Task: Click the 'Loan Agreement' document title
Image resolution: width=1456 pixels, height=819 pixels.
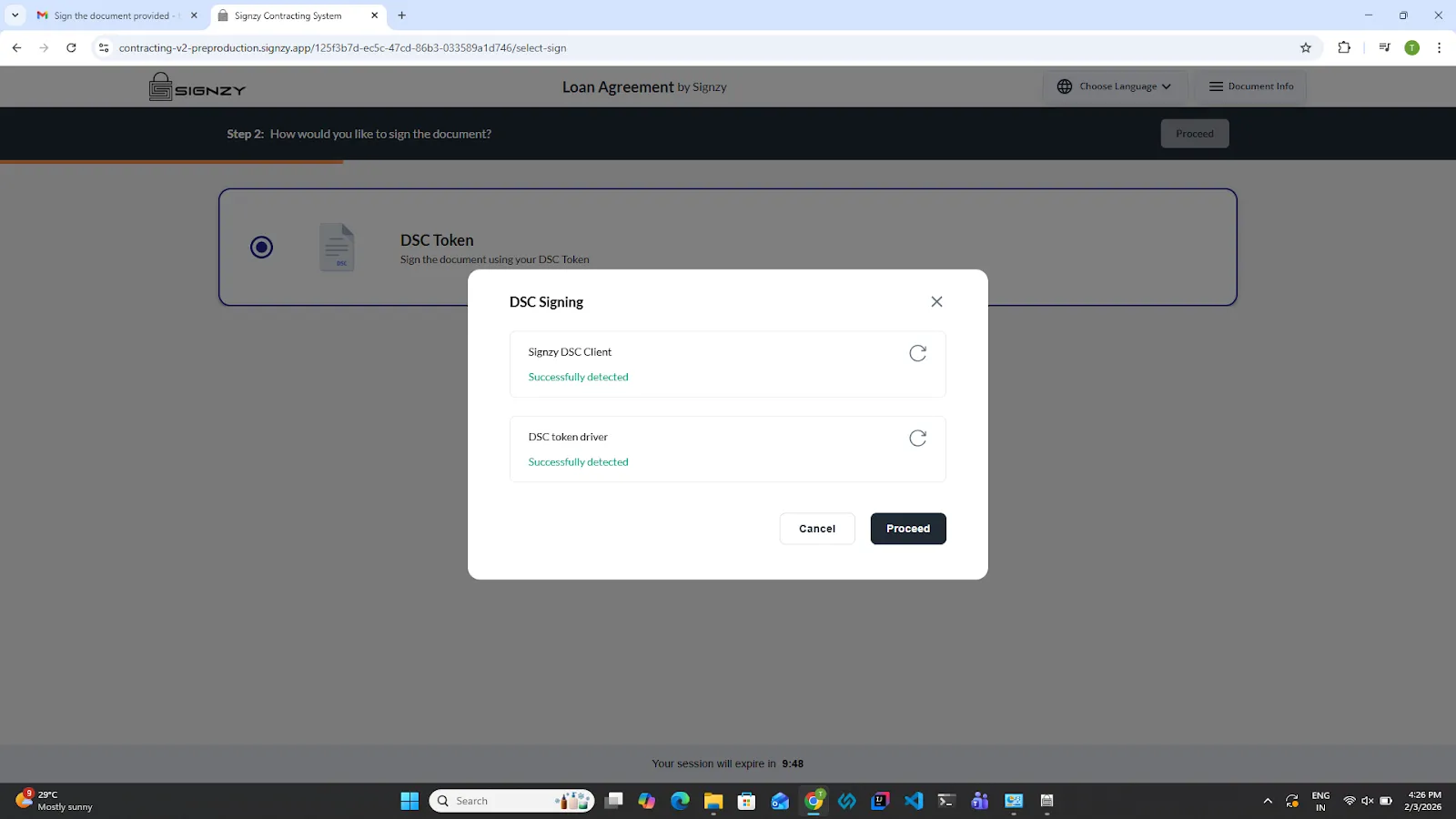Action: [x=618, y=86]
